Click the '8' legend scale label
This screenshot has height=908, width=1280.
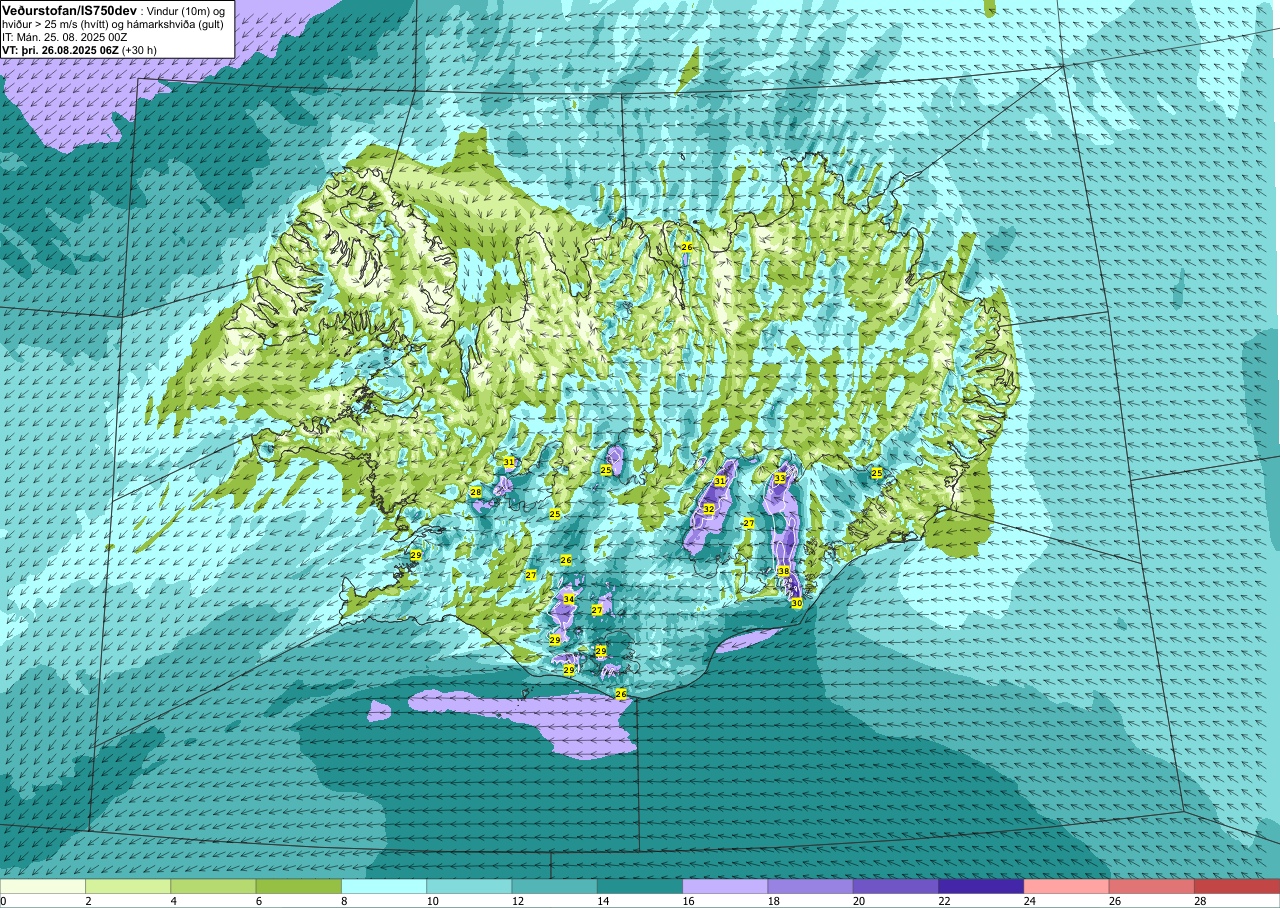click(346, 901)
